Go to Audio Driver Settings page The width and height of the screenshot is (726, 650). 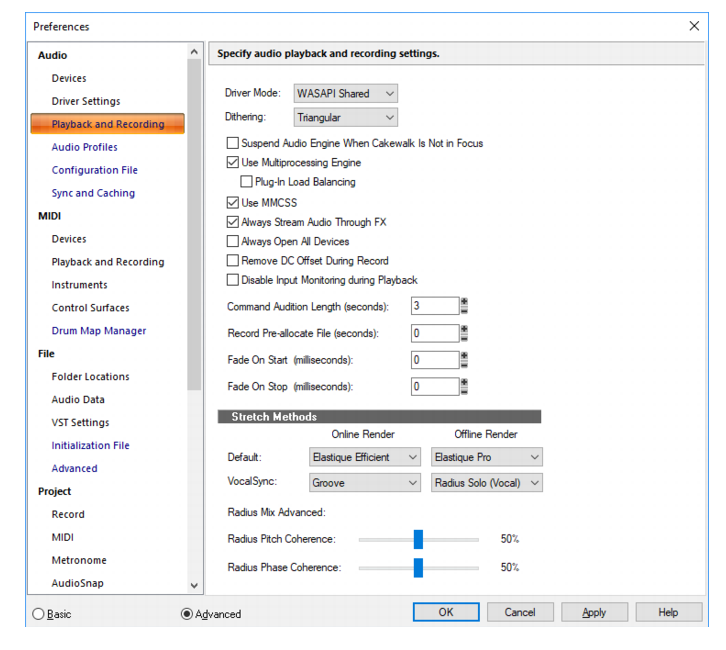pos(86,101)
